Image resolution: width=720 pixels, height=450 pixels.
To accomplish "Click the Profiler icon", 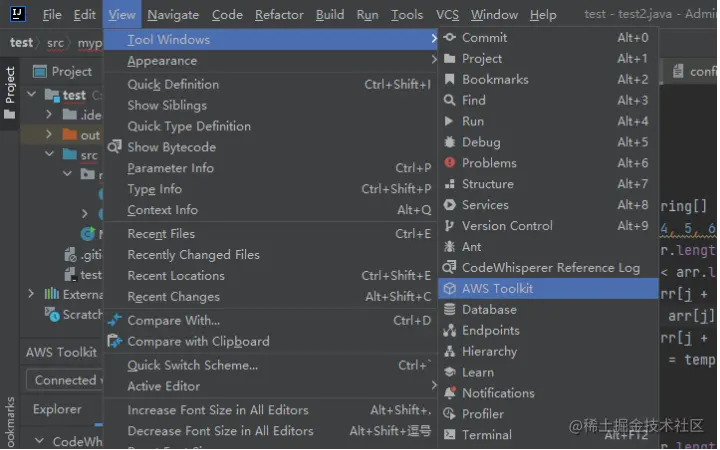I will tap(450, 414).
